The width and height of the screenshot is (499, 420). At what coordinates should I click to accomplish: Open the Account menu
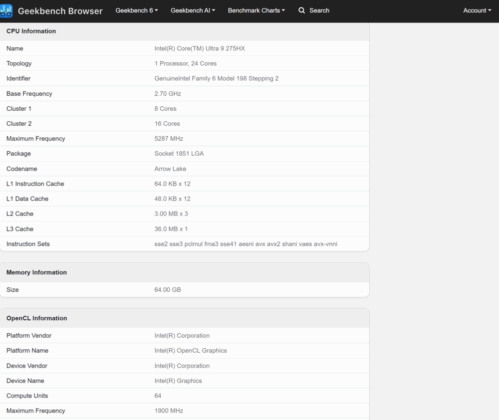(x=477, y=11)
